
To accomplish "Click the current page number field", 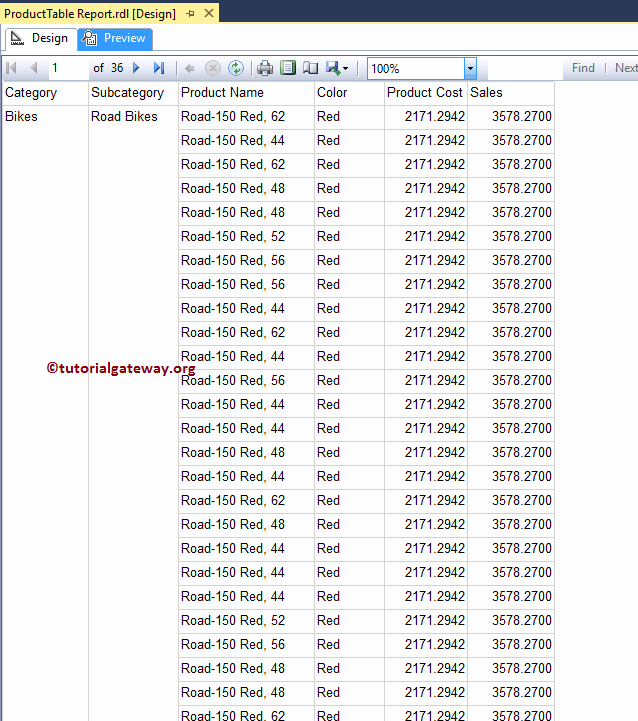I will click(69, 68).
